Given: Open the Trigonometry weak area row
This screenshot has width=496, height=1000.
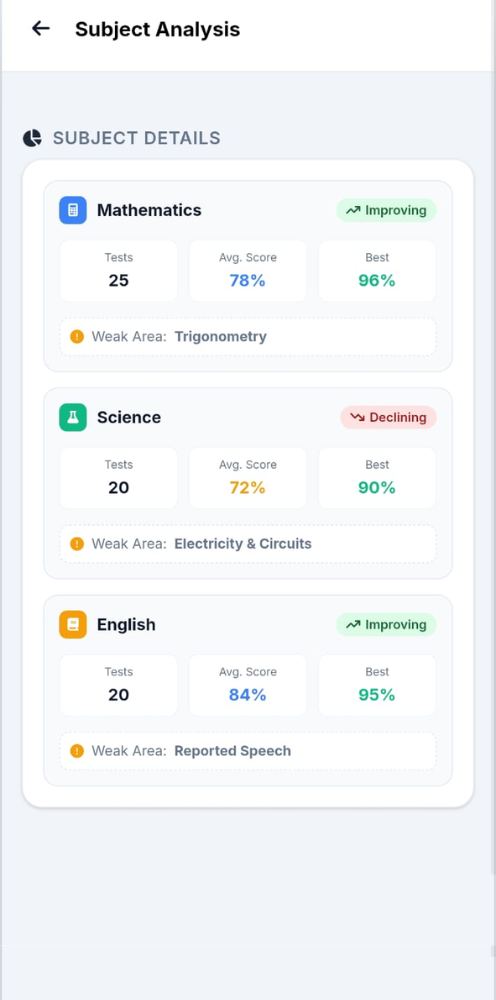Looking at the screenshot, I should tap(248, 337).
